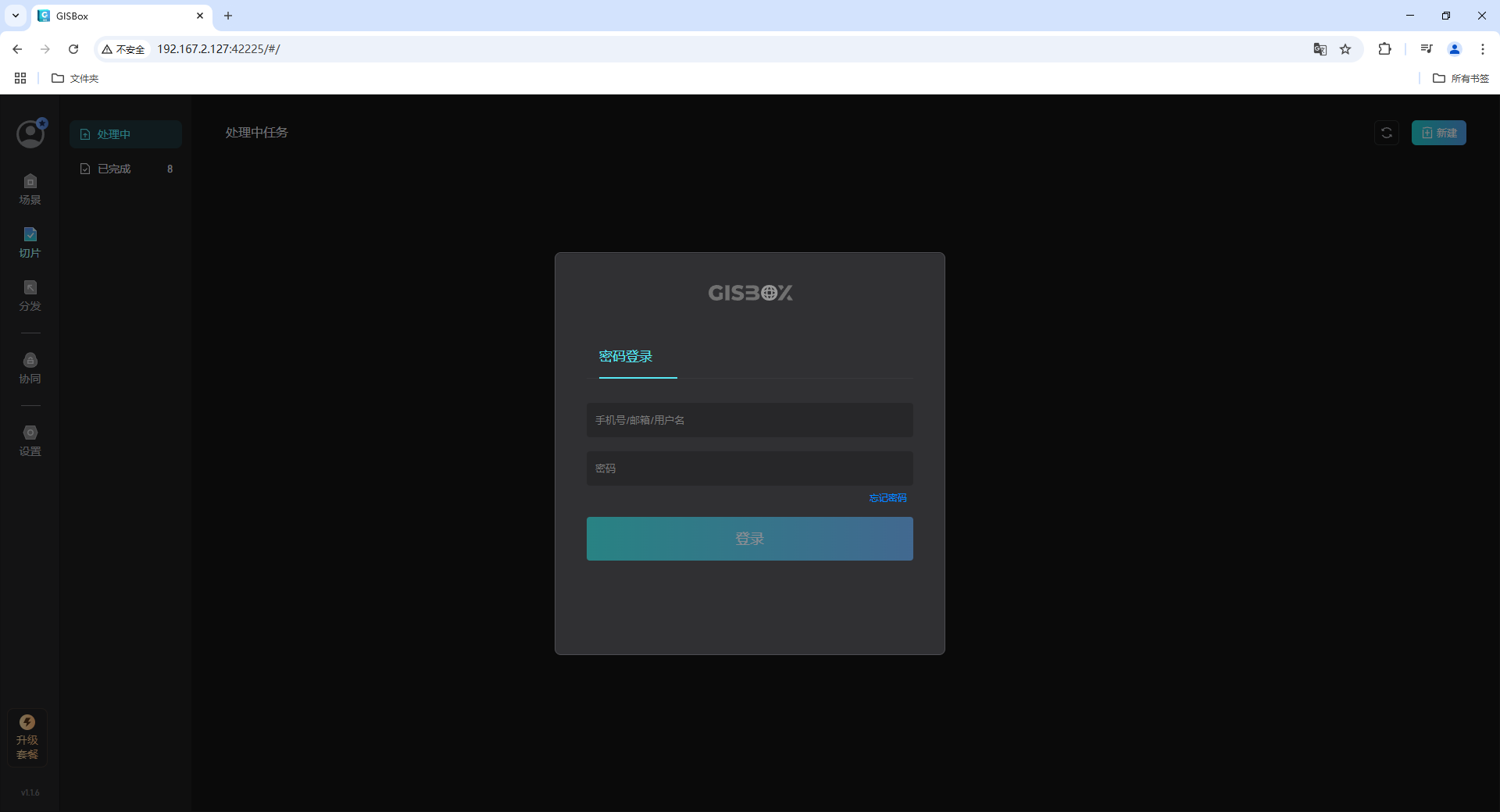Select the 已完成 task list item

[126, 169]
